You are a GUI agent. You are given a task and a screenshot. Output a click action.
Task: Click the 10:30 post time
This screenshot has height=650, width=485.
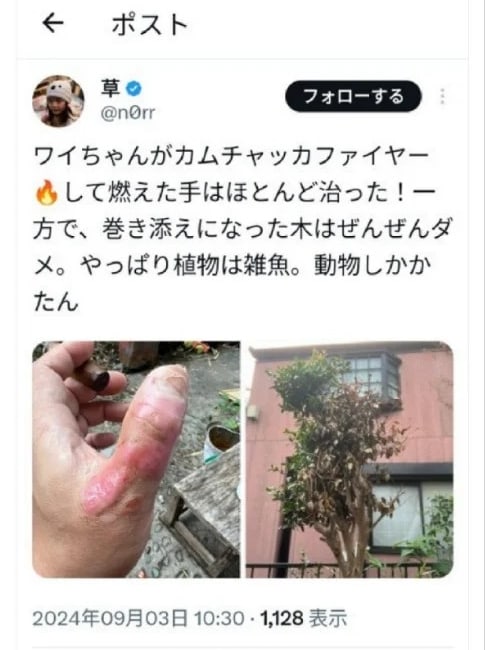tap(219, 618)
